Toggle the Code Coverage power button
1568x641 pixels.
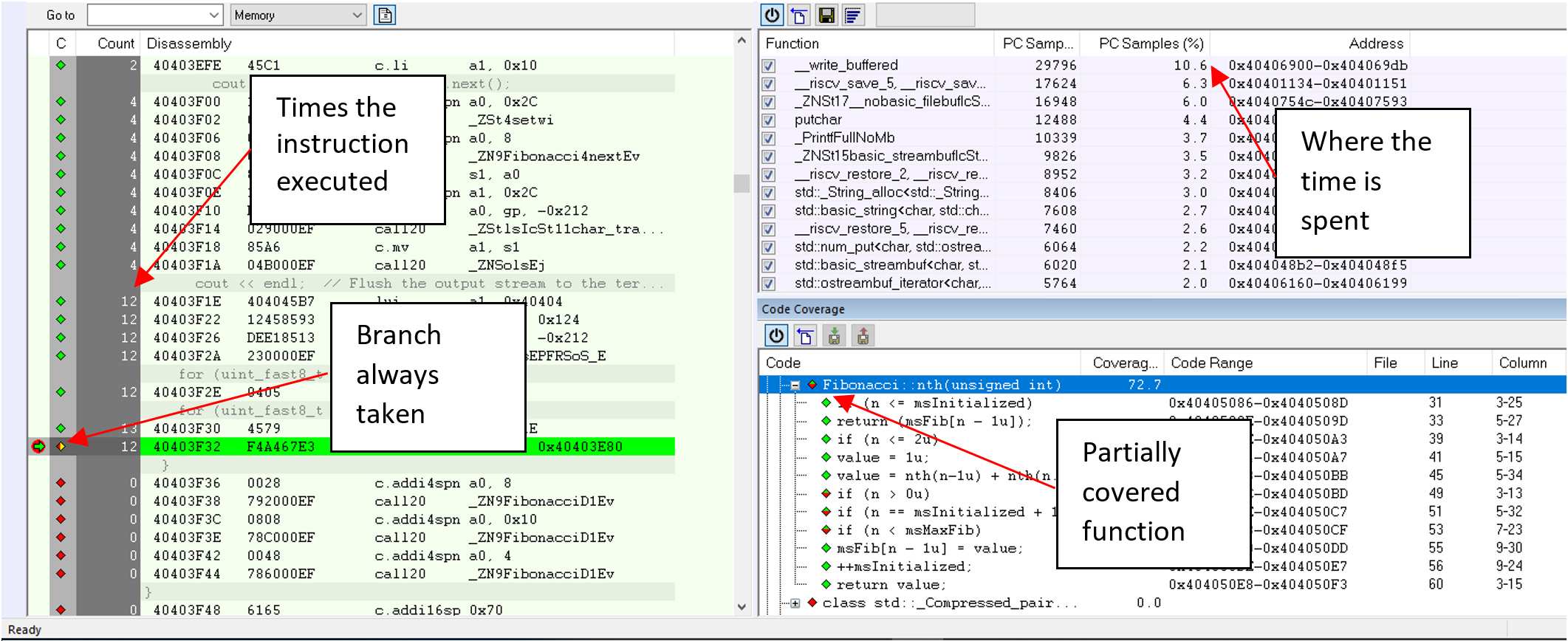pyautogui.click(x=776, y=336)
